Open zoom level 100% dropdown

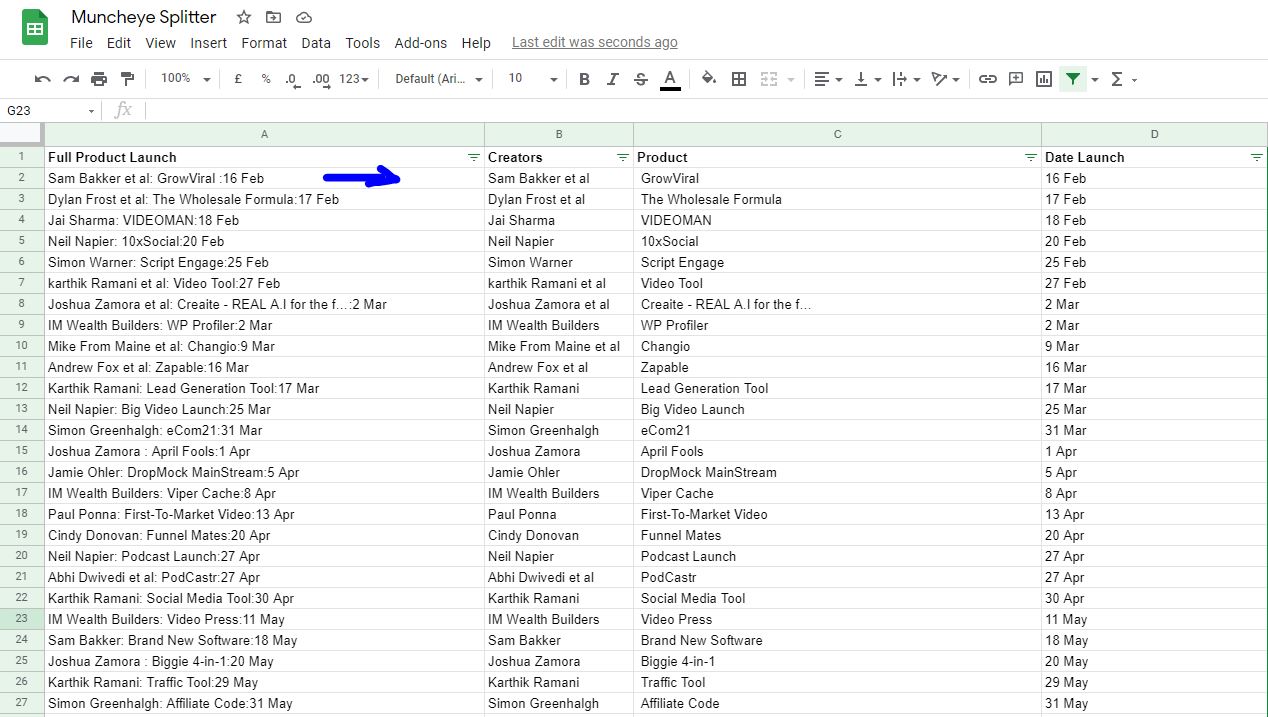186,79
